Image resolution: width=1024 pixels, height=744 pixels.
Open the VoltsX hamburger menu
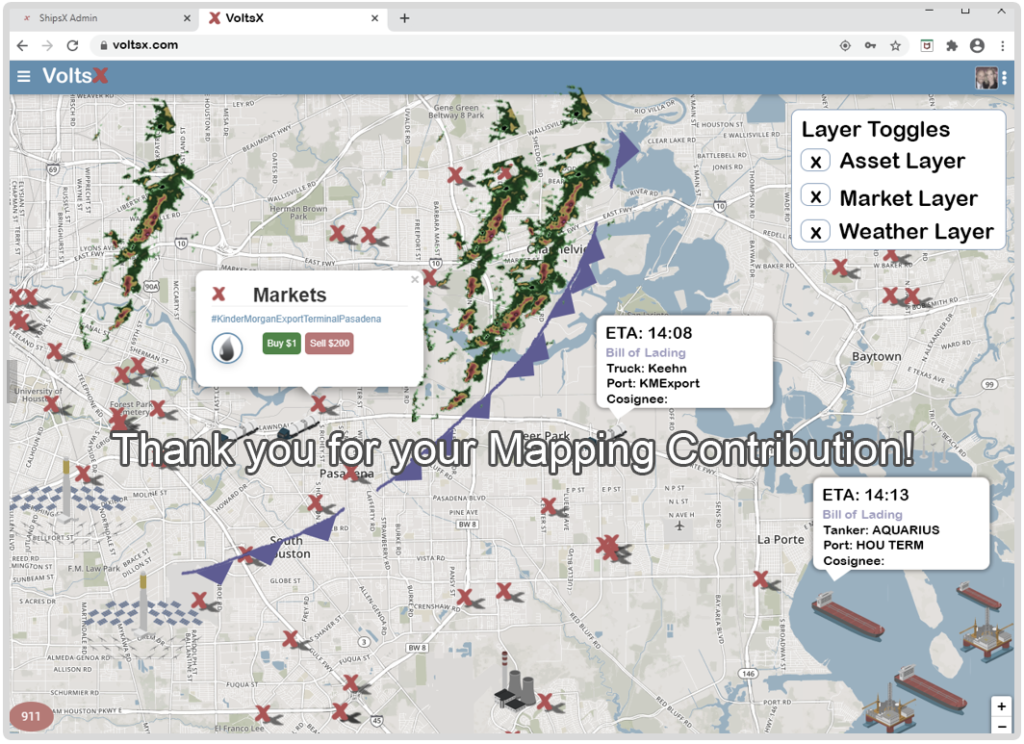(x=24, y=76)
